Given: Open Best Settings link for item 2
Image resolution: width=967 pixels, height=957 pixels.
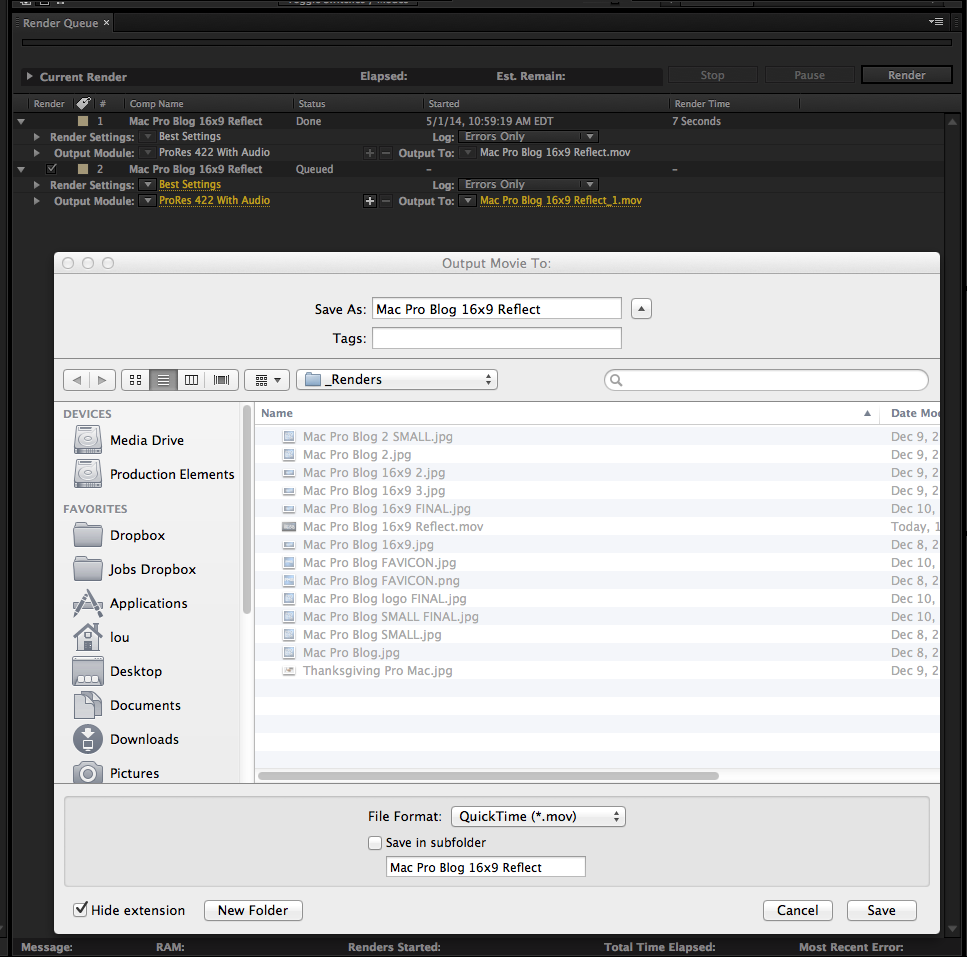Looking at the screenshot, I should (190, 184).
